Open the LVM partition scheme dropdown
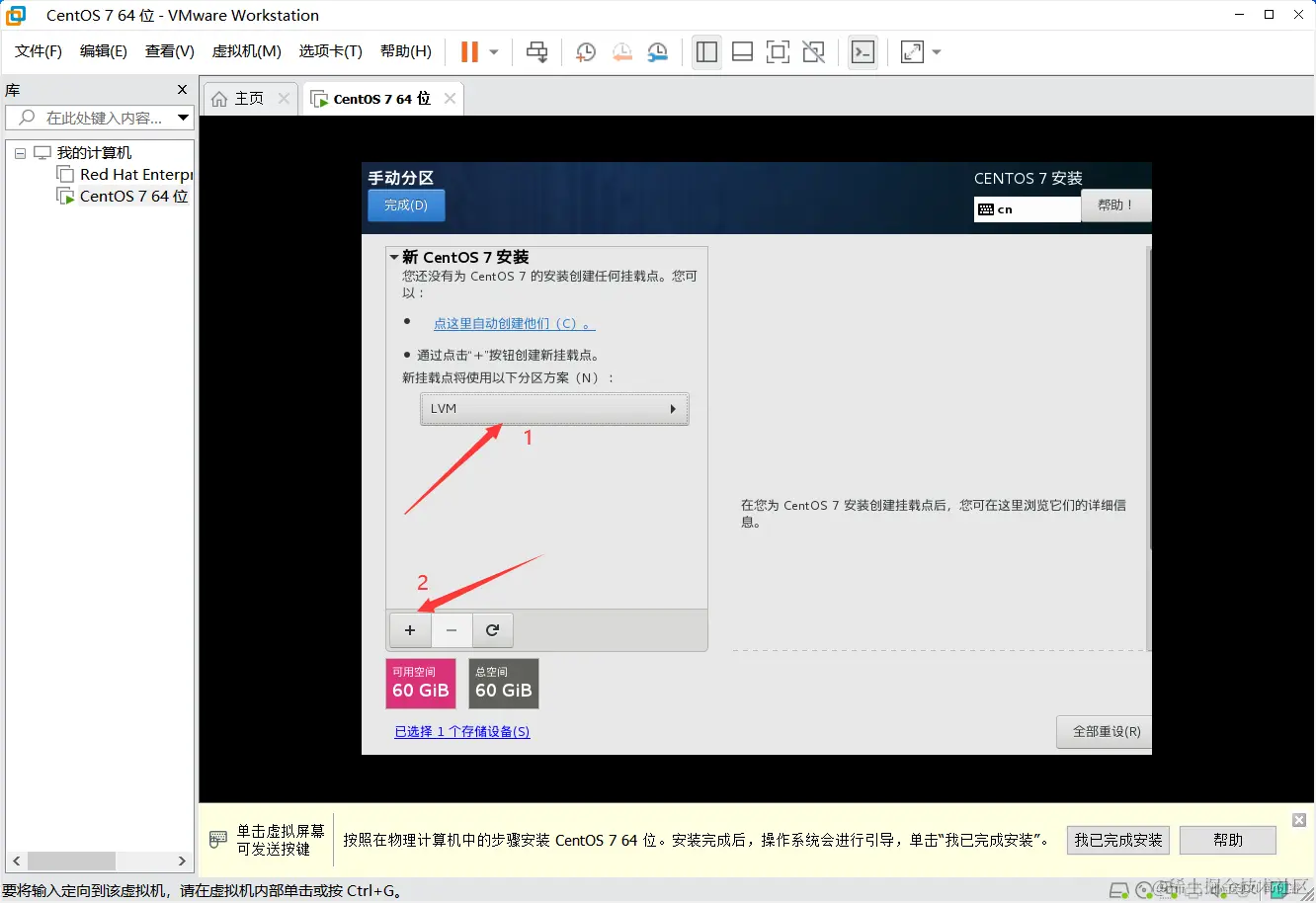 [554, 409]
